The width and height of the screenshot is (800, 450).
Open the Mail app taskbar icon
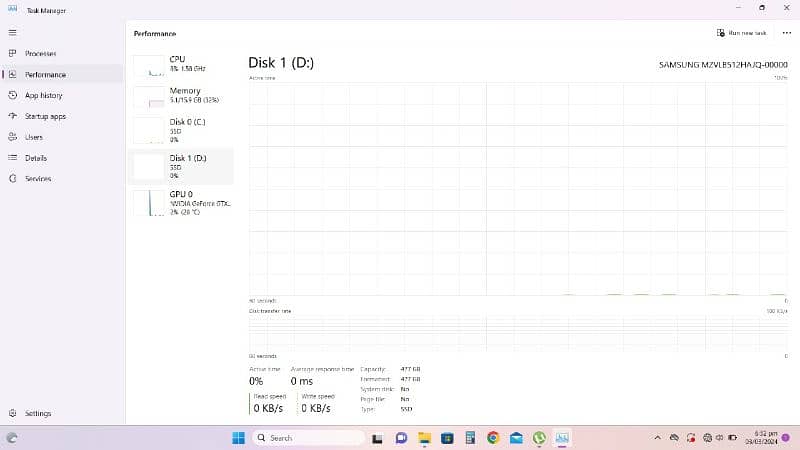(516, 438)
